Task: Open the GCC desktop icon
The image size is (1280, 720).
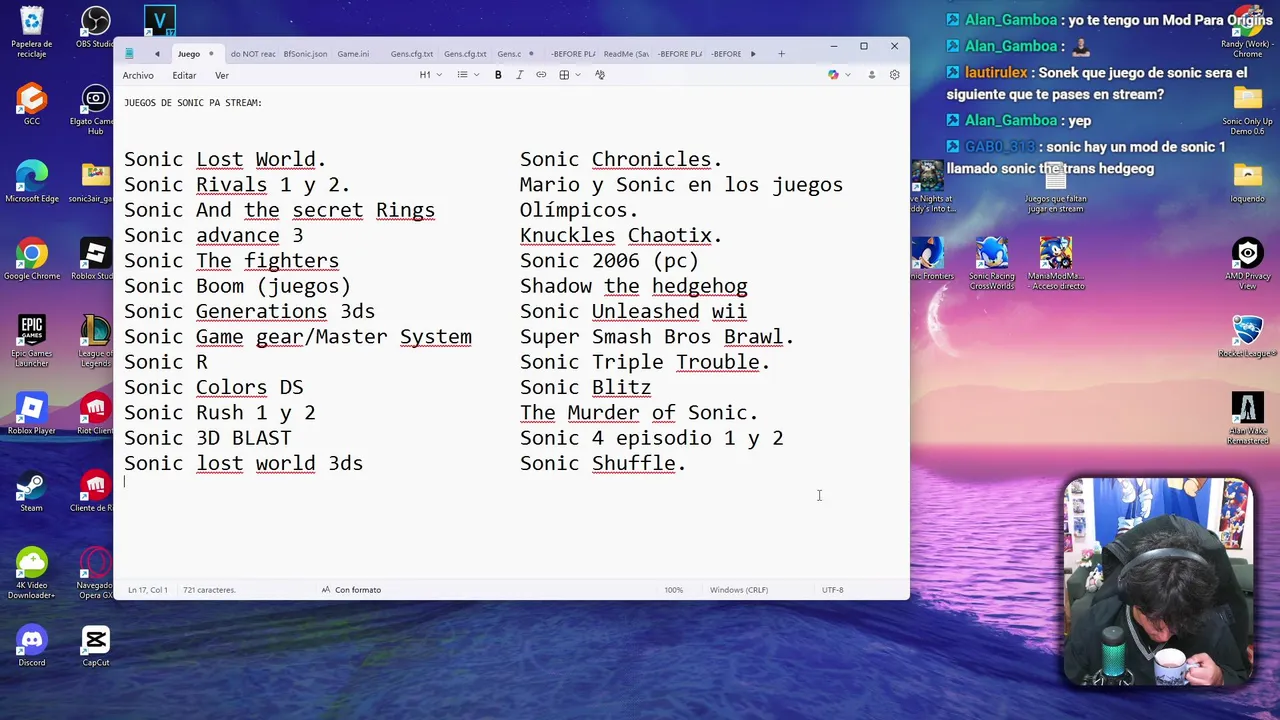Action: tap(32, 104)
